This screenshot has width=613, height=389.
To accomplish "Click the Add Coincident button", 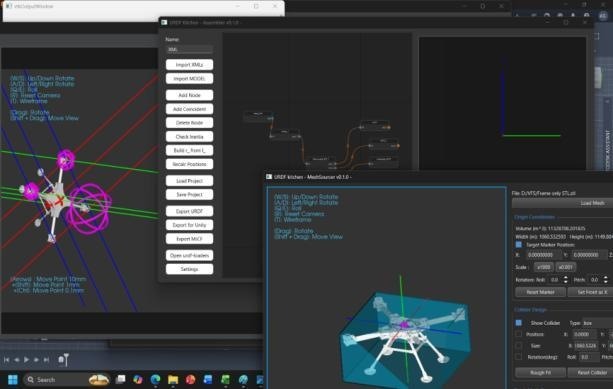I will tap(189, 109).
